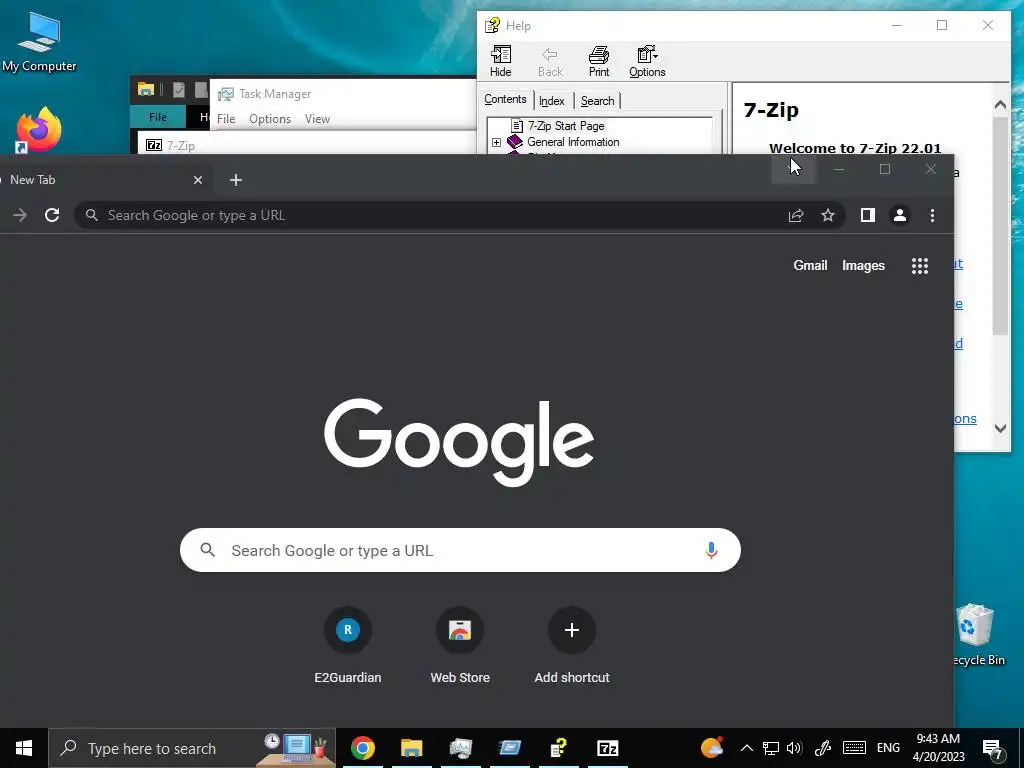Open the notification center
The width and height of the screenshot is (1024, 768).
[993, 748]
